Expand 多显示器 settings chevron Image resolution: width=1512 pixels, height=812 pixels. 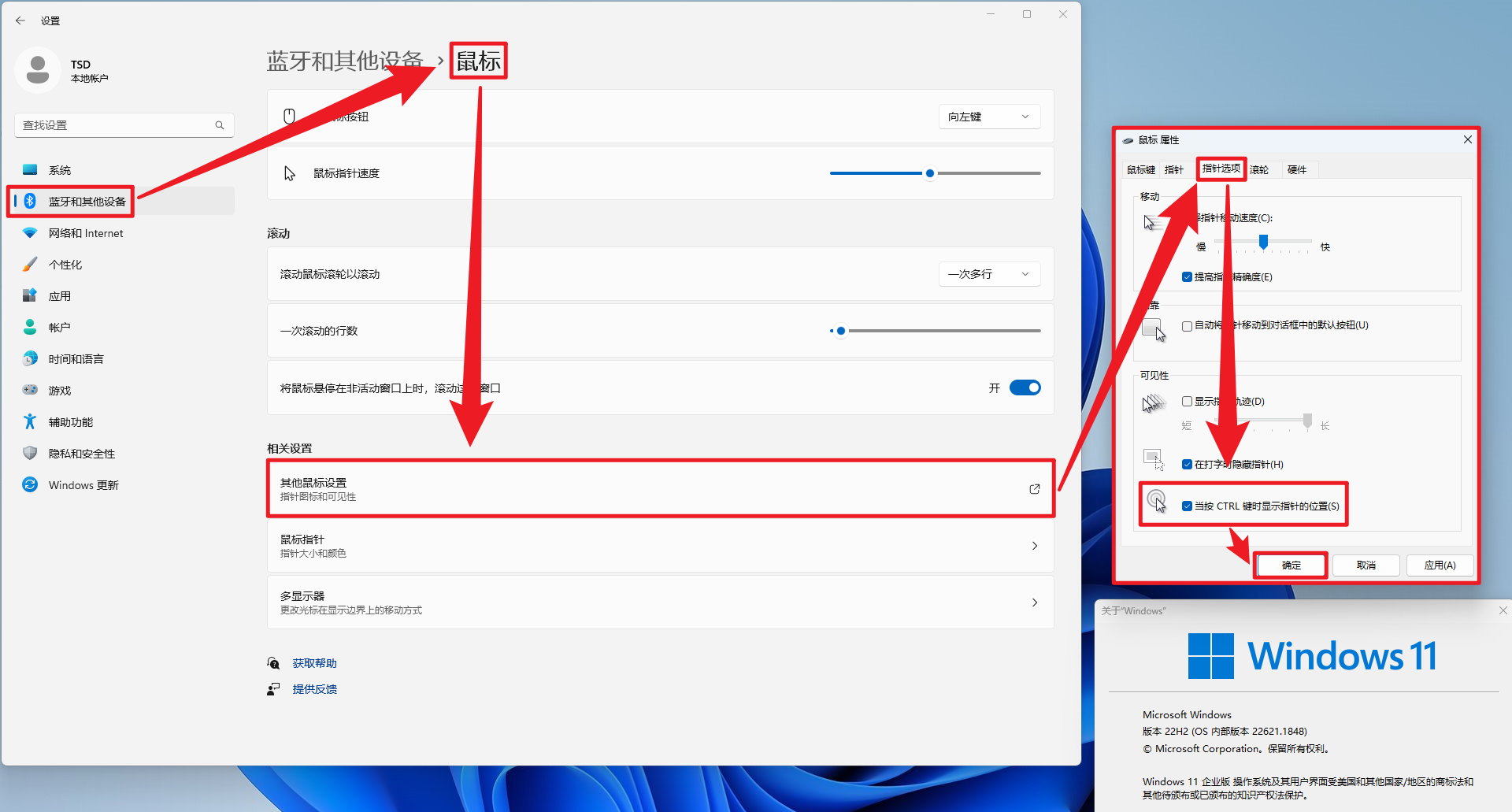point(1035,603)
